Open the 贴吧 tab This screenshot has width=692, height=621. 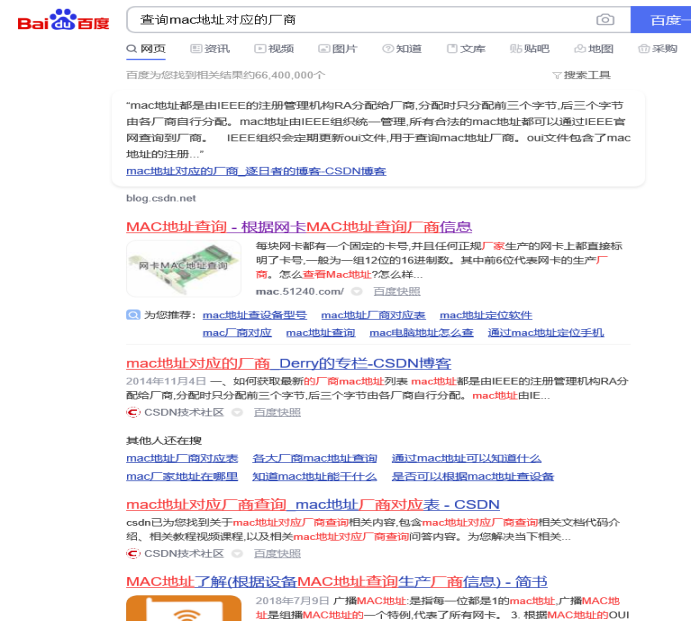(530, 49)
